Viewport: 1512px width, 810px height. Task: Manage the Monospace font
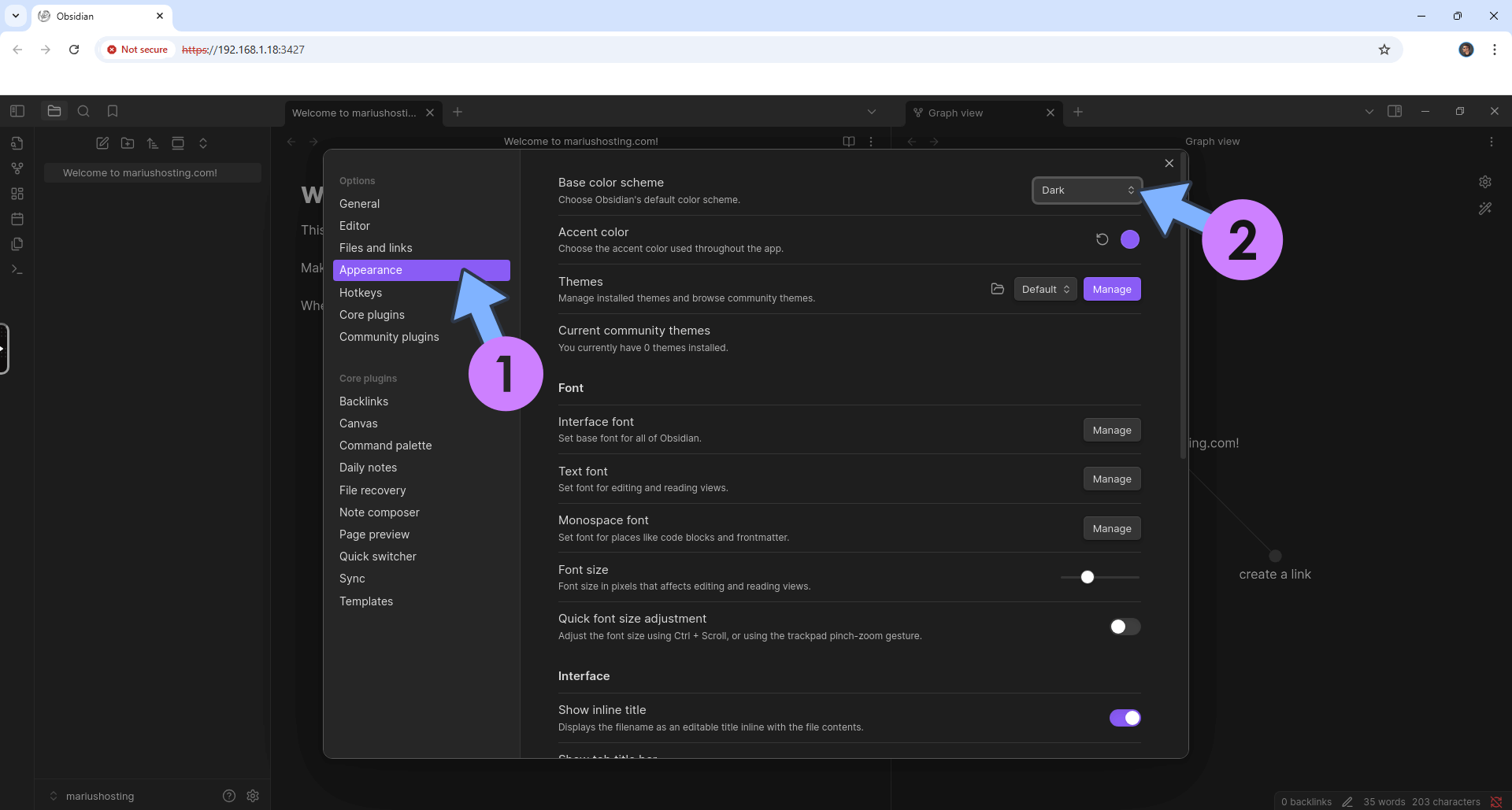1112,528
